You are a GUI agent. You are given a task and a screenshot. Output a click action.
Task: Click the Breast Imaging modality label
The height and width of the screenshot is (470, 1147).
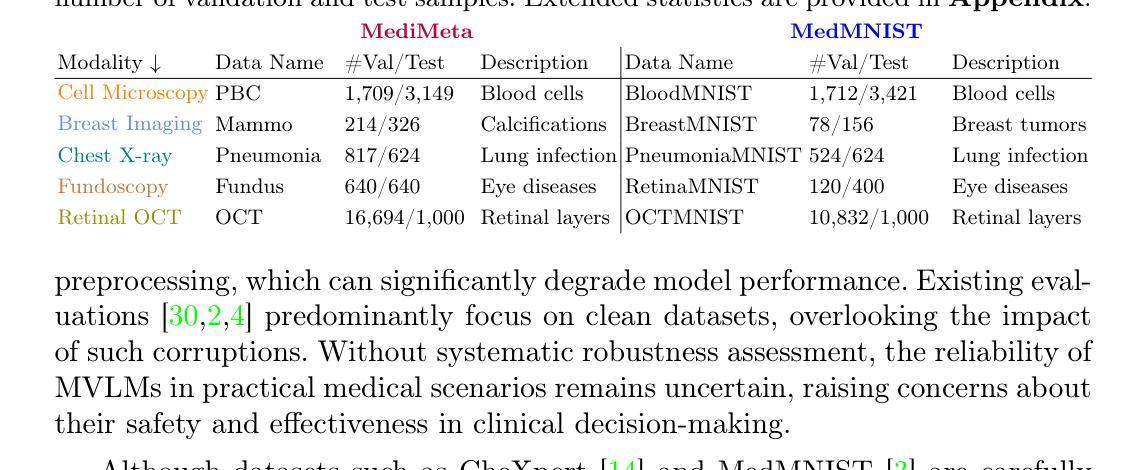(x=129, y=124)
